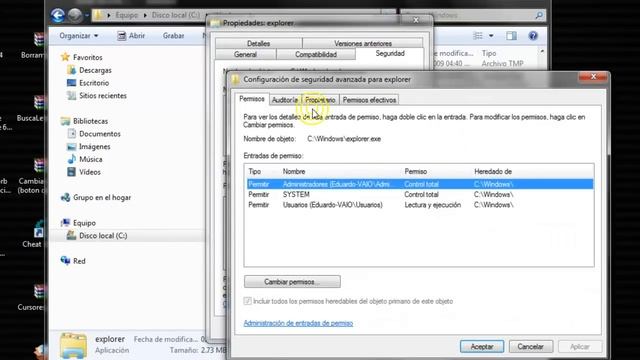Open the Explorer help question-mark icon

click(533, 36)
